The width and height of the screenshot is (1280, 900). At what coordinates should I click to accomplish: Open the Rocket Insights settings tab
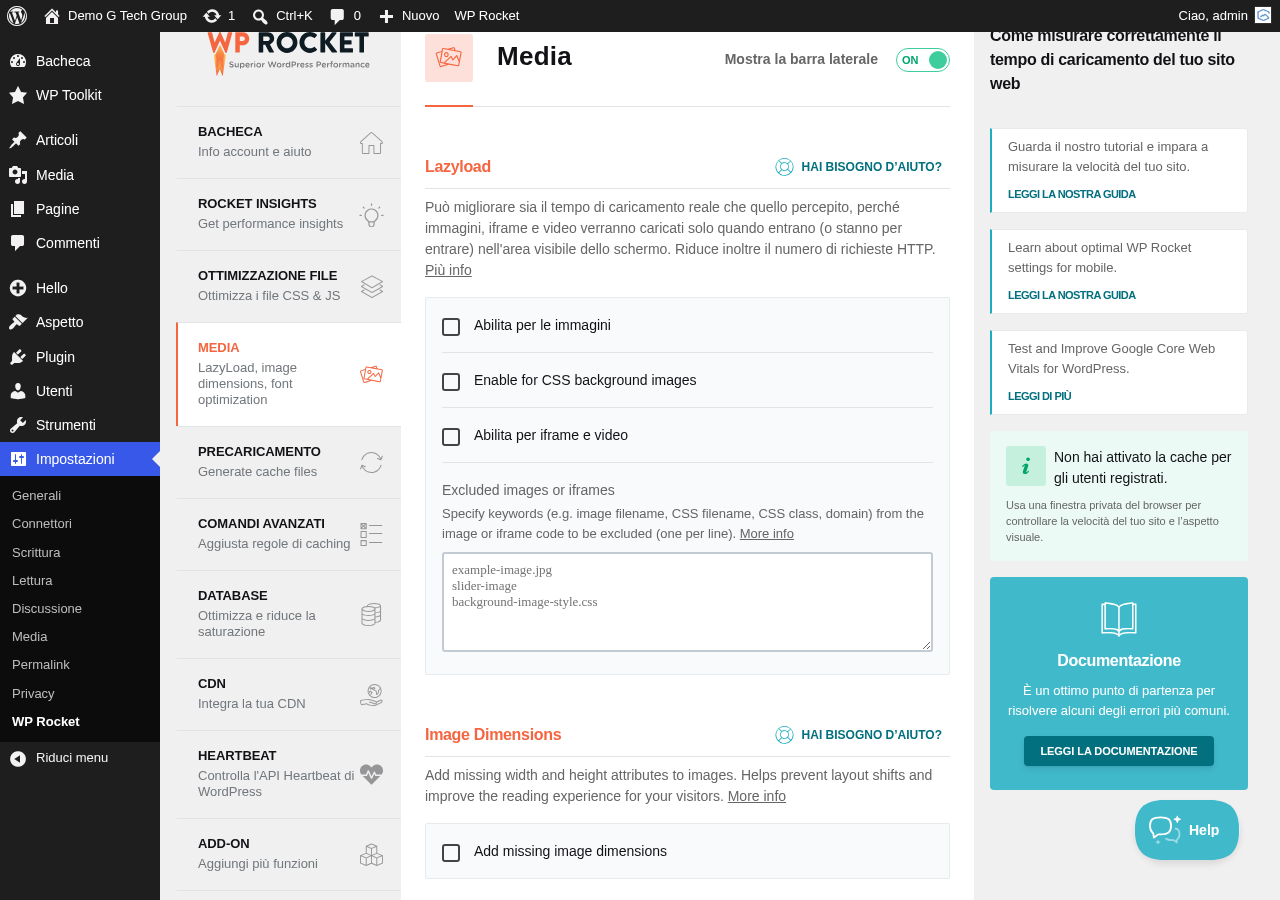[x=288, y=215]
